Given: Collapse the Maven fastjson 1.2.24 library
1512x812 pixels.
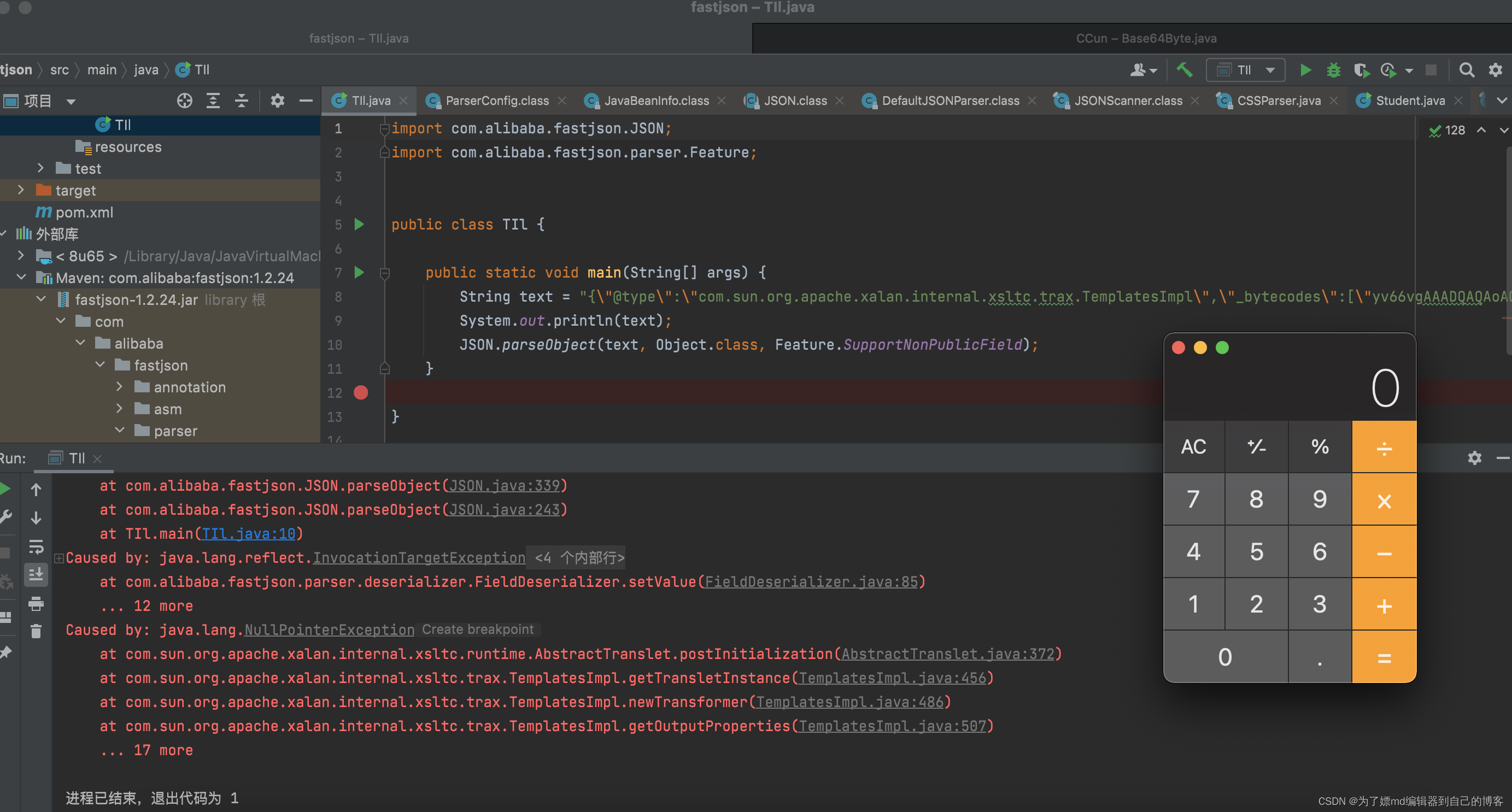Looking at the screenshot, I should (x=21, y=278).
